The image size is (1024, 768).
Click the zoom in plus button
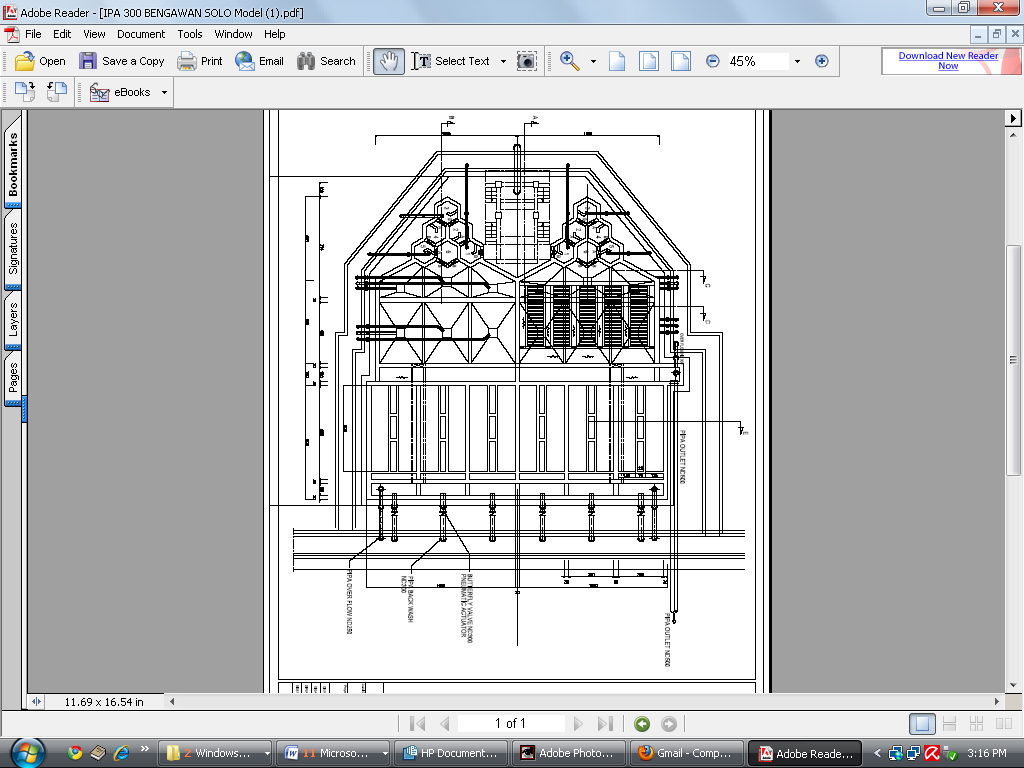click(x=822, y=61)
